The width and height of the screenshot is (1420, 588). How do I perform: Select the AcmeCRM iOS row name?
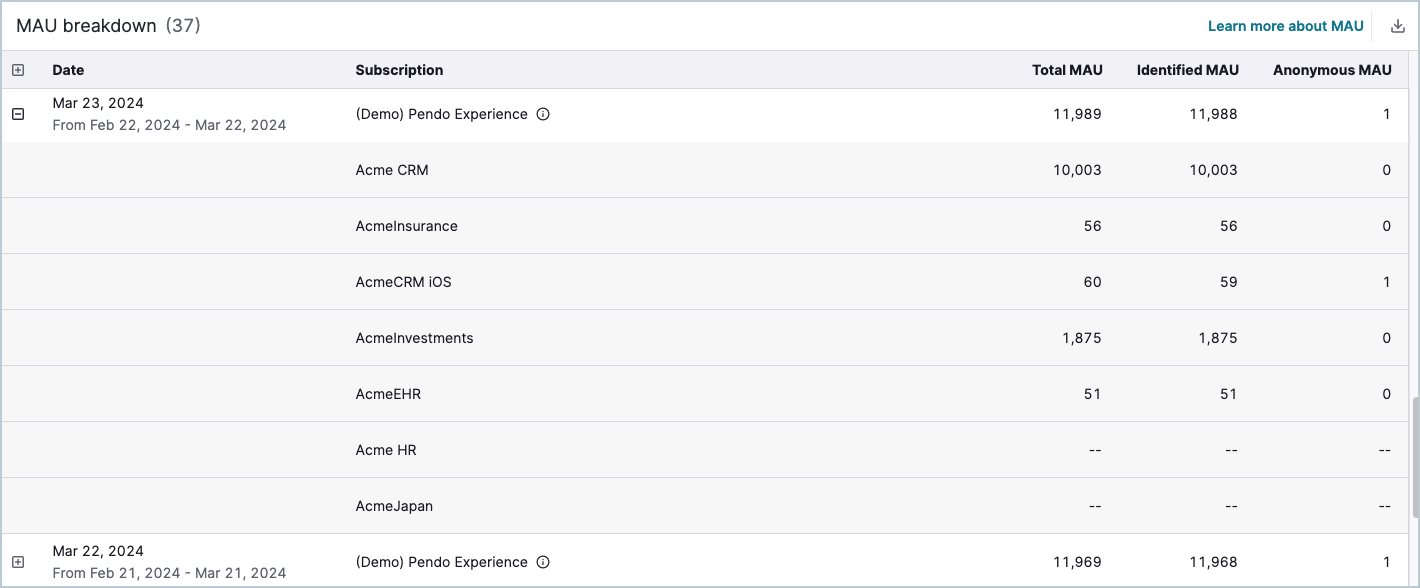(403, 282)
